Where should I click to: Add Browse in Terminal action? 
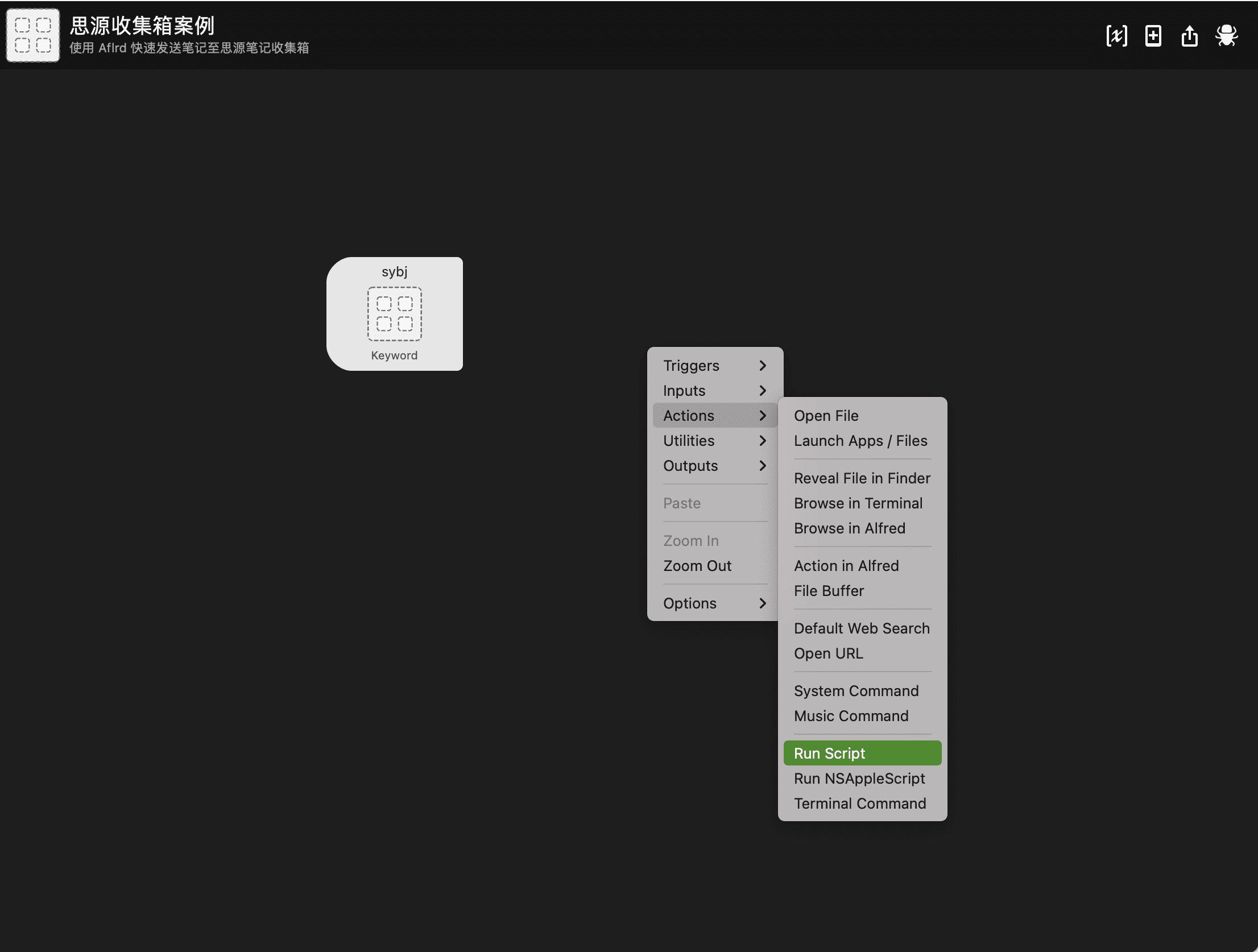(862, 503)
